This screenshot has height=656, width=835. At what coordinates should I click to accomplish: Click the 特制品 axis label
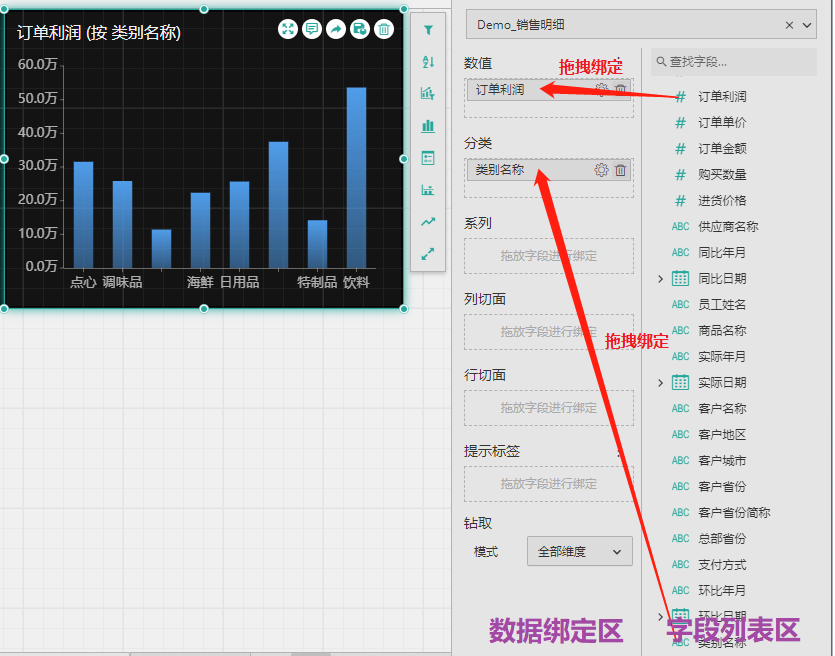click(317, 282)
